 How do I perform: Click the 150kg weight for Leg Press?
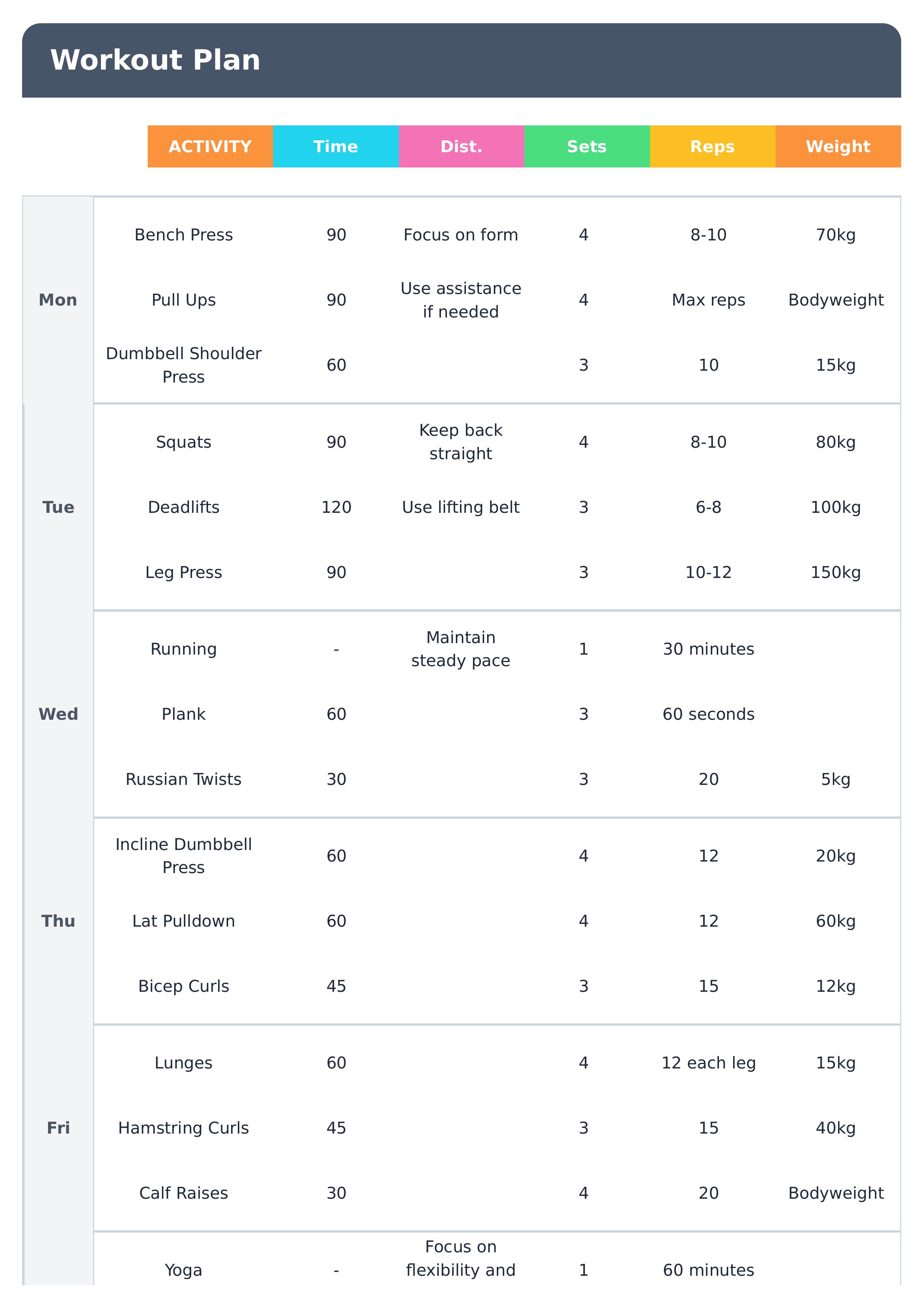[835, 572]
